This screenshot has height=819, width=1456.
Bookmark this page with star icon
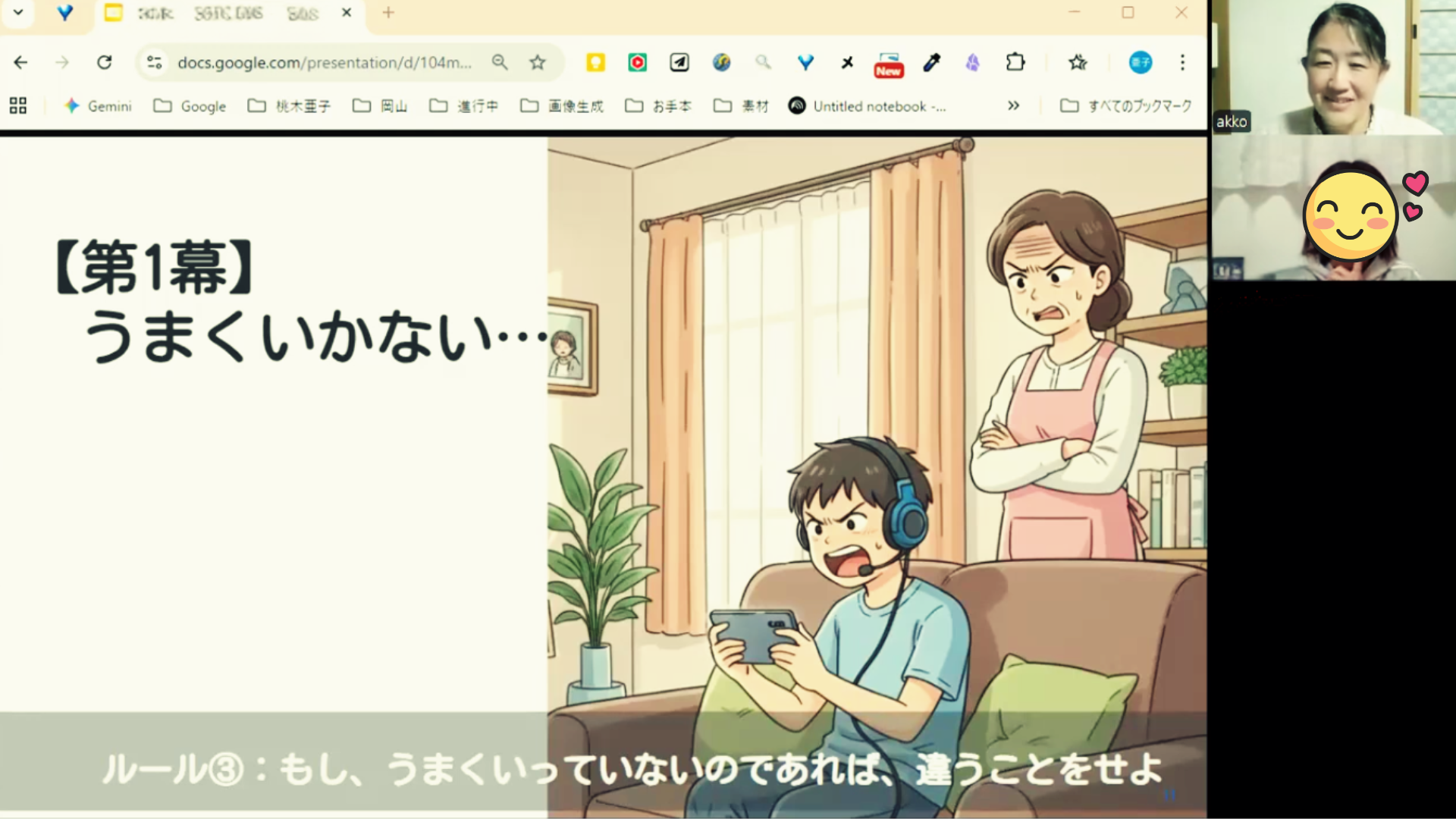538,62
